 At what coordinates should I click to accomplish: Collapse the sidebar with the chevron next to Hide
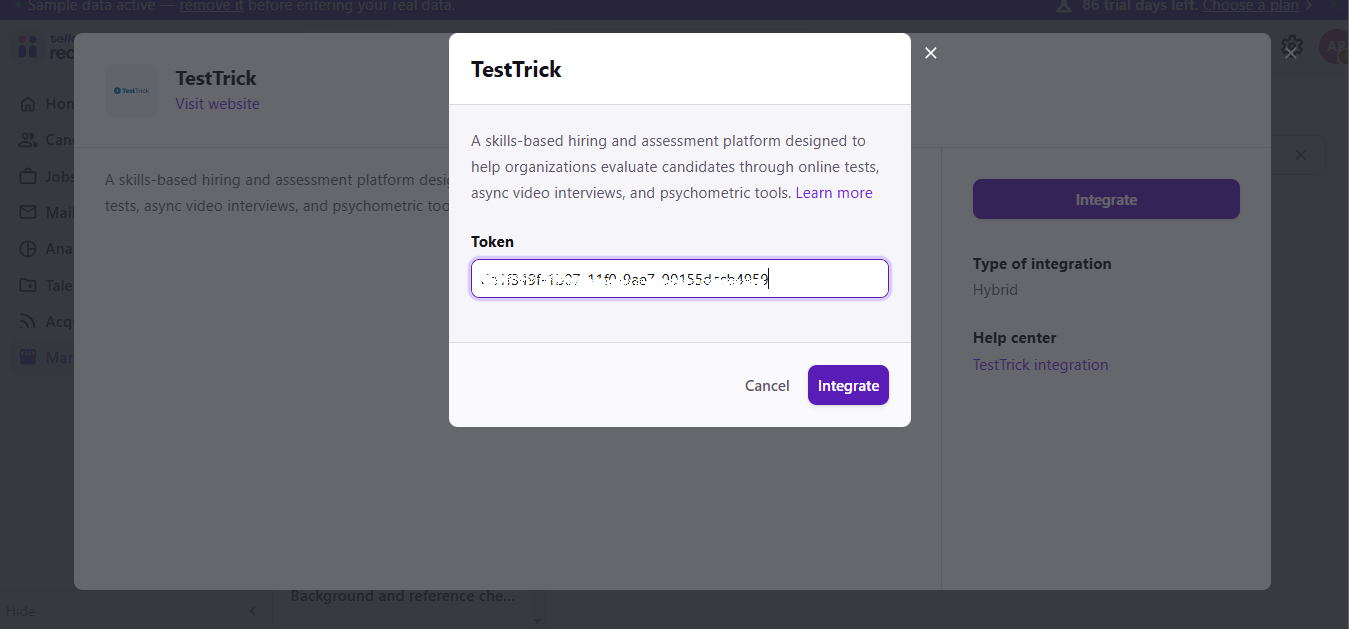[x=253, y=611]
